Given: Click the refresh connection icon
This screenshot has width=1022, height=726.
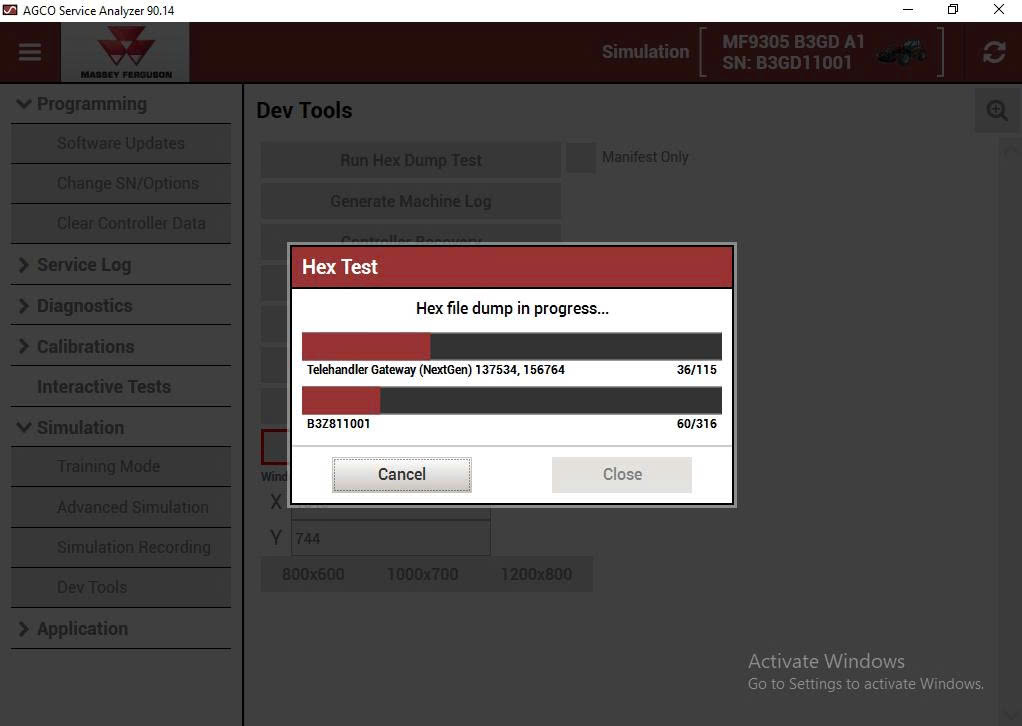Looking at the screenshot, I should [993, 52].
